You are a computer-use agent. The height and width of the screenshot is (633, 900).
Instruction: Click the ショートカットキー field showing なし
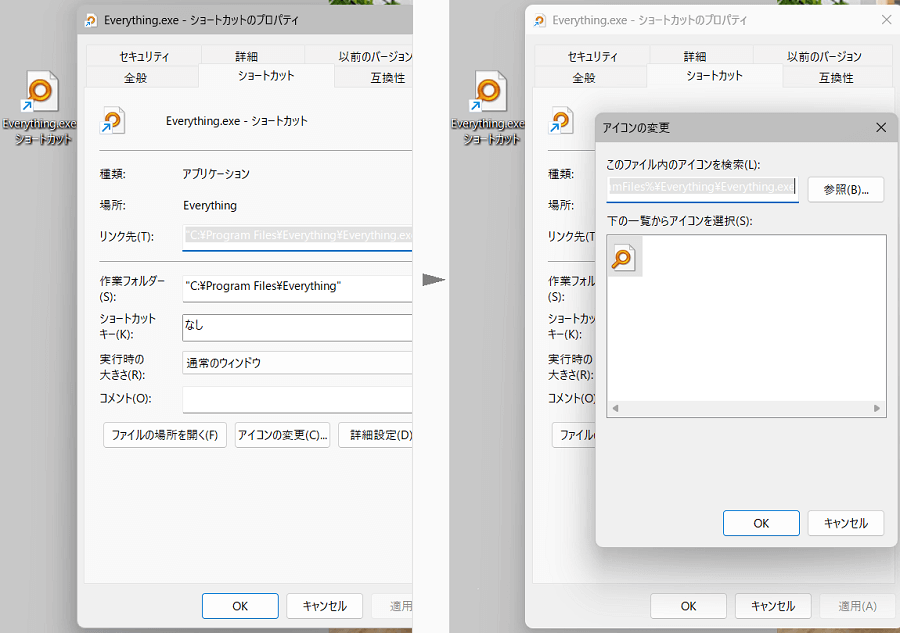pos(297,327)
